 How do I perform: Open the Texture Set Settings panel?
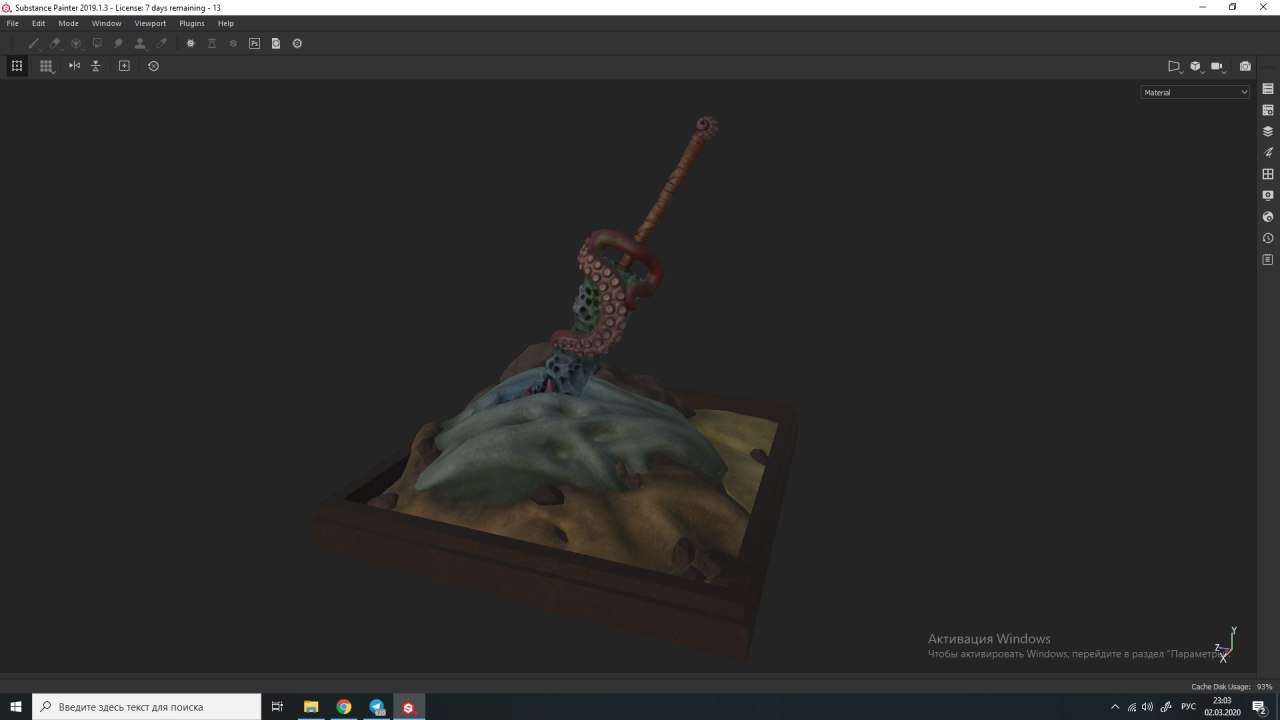(1268, 110)
